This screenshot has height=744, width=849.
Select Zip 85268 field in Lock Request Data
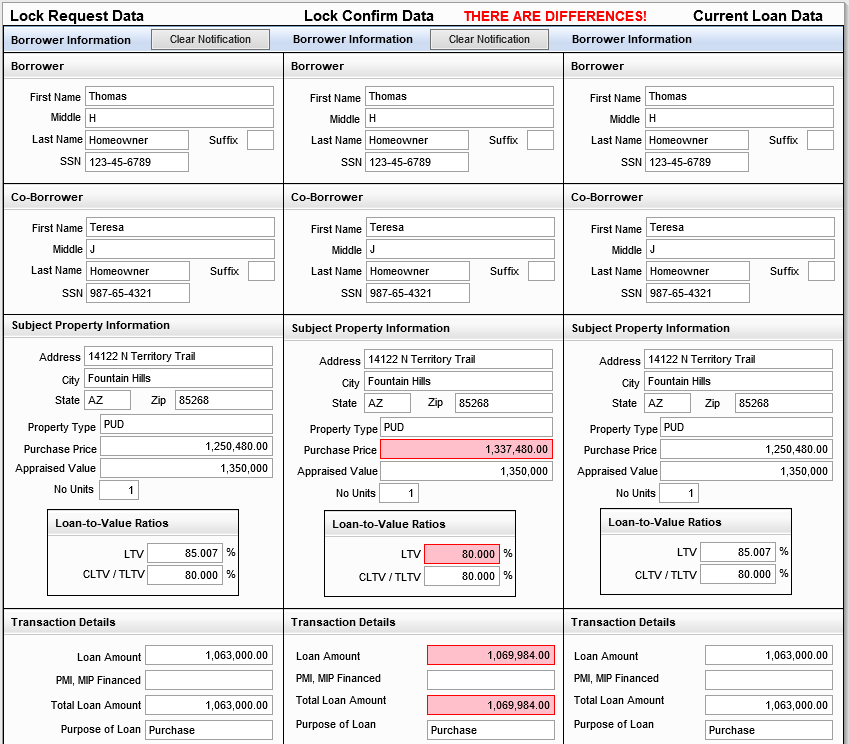click(x=224, y=400)
